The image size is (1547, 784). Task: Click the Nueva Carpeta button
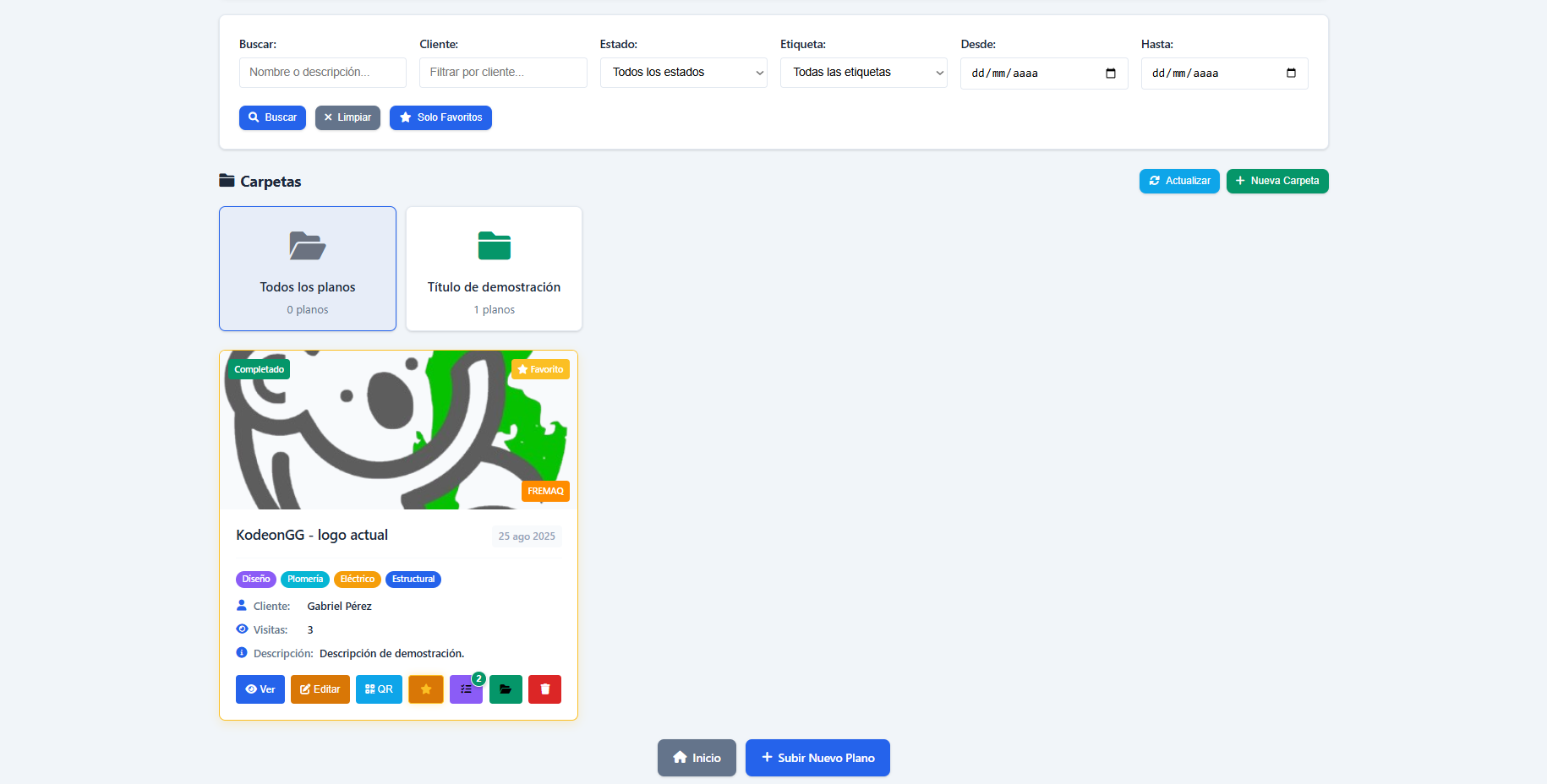pyautogui.click(x=1277, y=181)
